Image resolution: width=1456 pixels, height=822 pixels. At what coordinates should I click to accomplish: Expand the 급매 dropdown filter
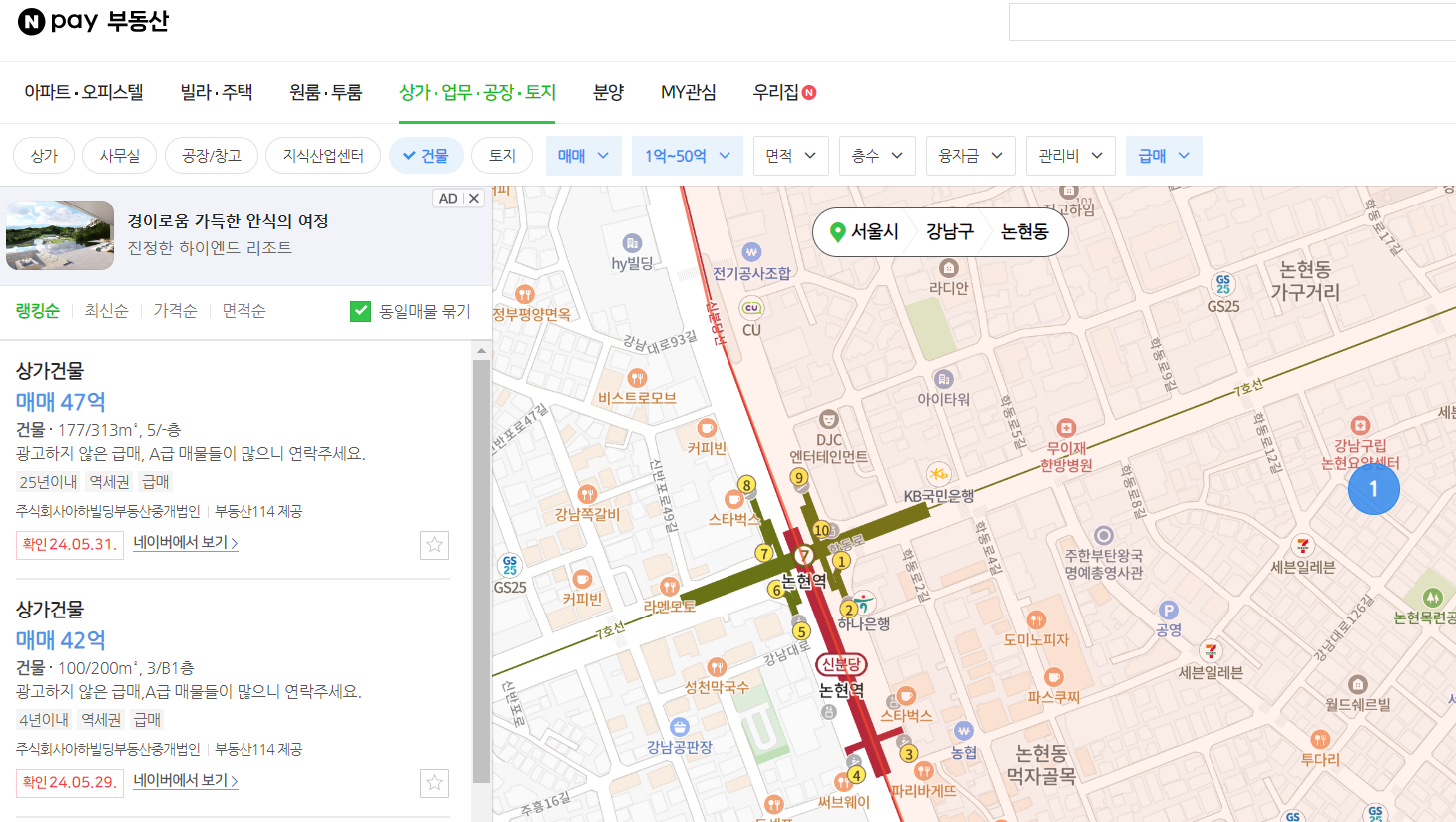coord(1164,156)
